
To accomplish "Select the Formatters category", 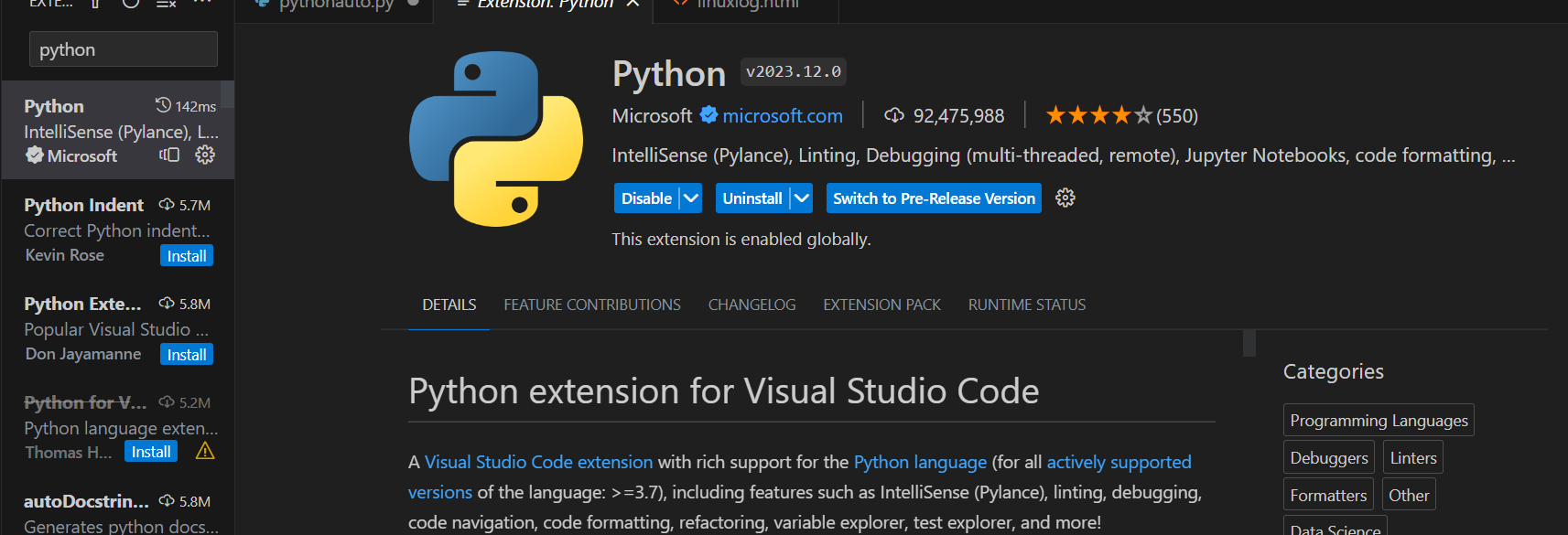I will (1328, 495).
